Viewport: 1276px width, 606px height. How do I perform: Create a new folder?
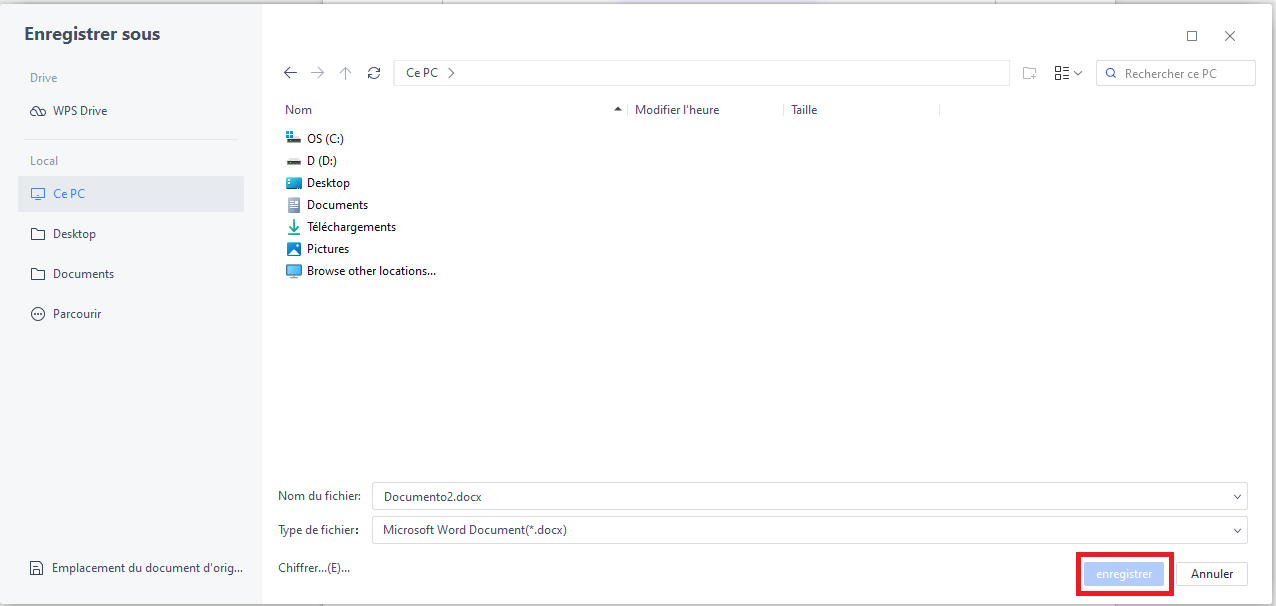click(1030, 73)
